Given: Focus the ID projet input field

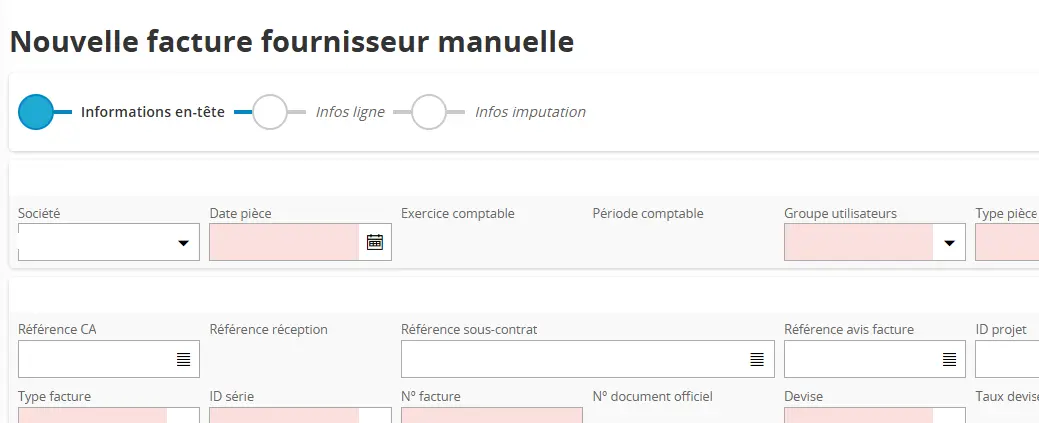Looking at the screenshot, I should pyautogui.click(x=1006, y=359).
